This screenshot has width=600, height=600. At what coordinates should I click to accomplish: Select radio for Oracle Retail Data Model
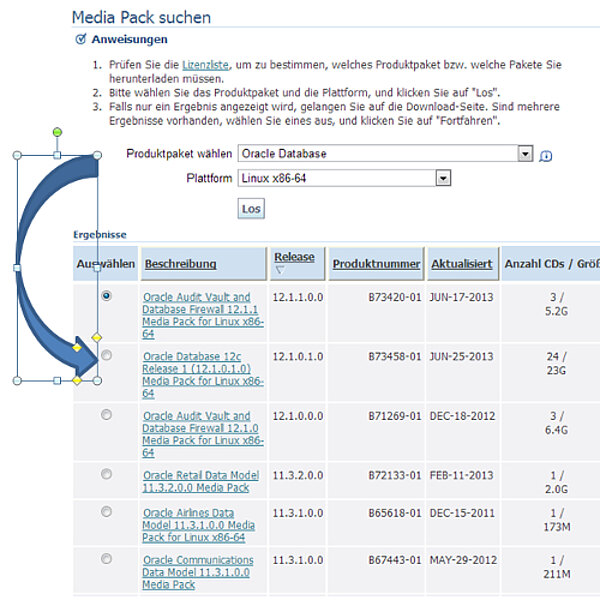click(107, 474)
